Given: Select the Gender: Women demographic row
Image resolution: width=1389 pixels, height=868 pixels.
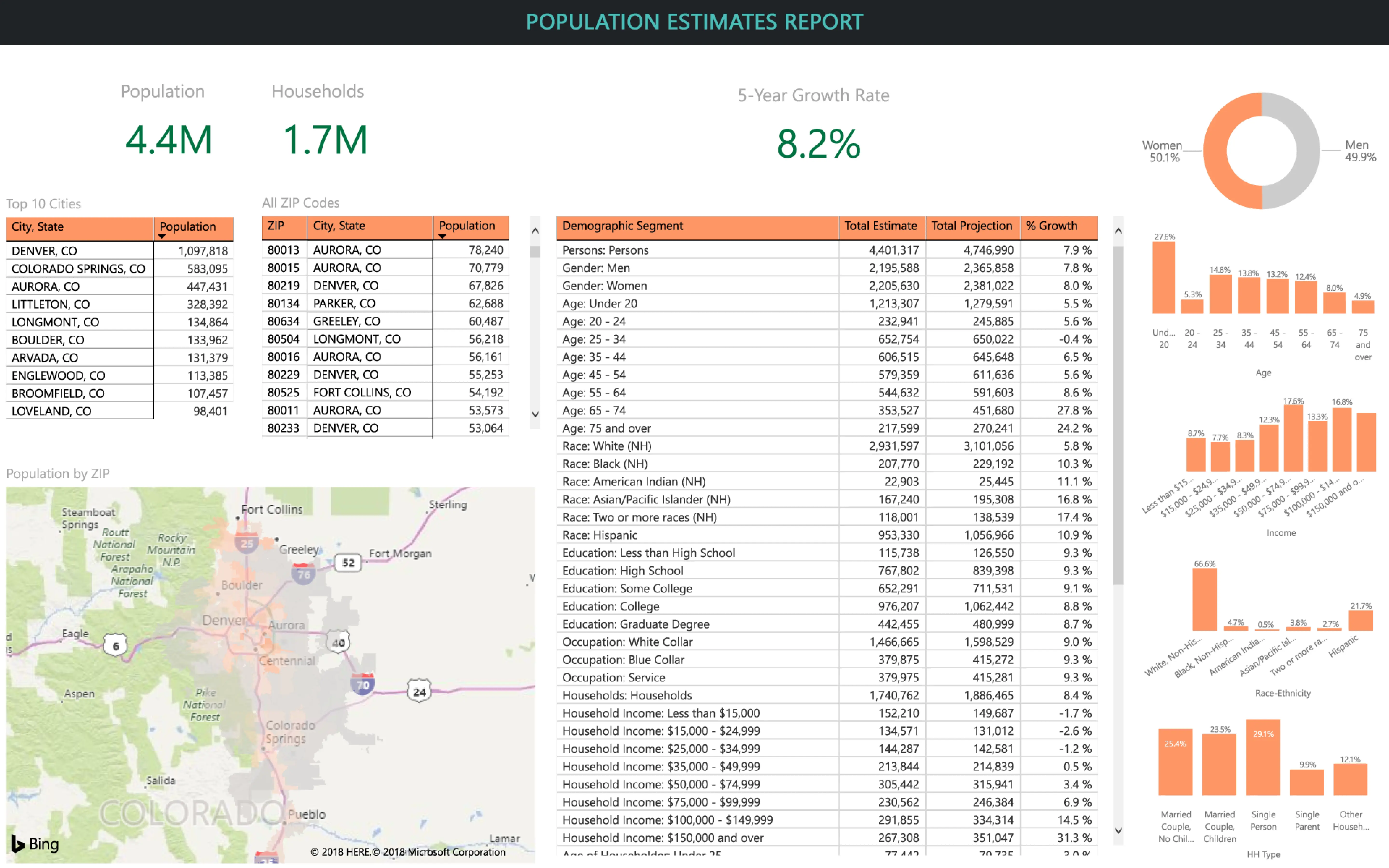Looking at the screenshot, I should click(827, 286).
